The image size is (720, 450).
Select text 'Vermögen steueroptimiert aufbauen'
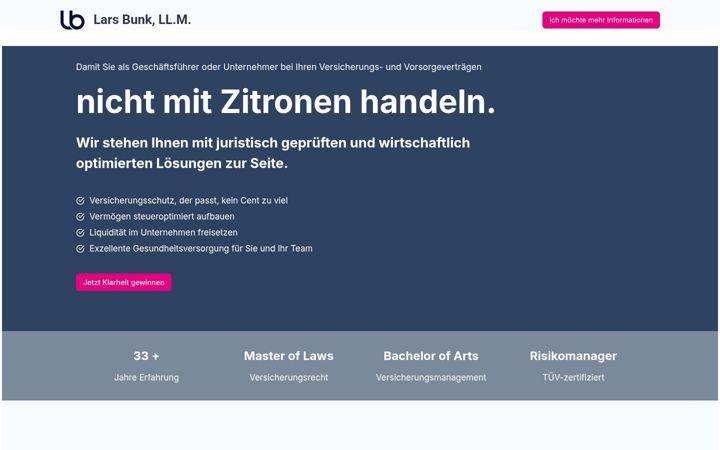pyautogui.click(x=162, y=217)
